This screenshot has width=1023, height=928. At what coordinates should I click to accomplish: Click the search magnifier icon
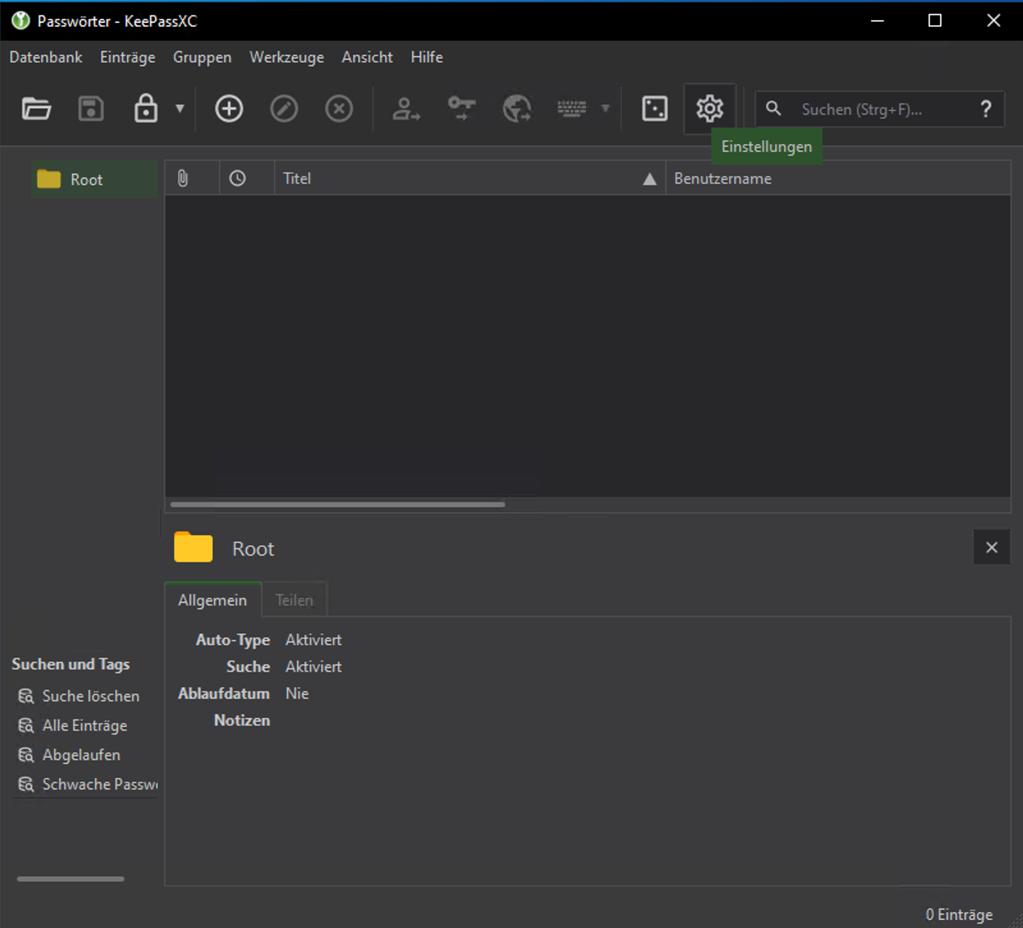(773, 108)
